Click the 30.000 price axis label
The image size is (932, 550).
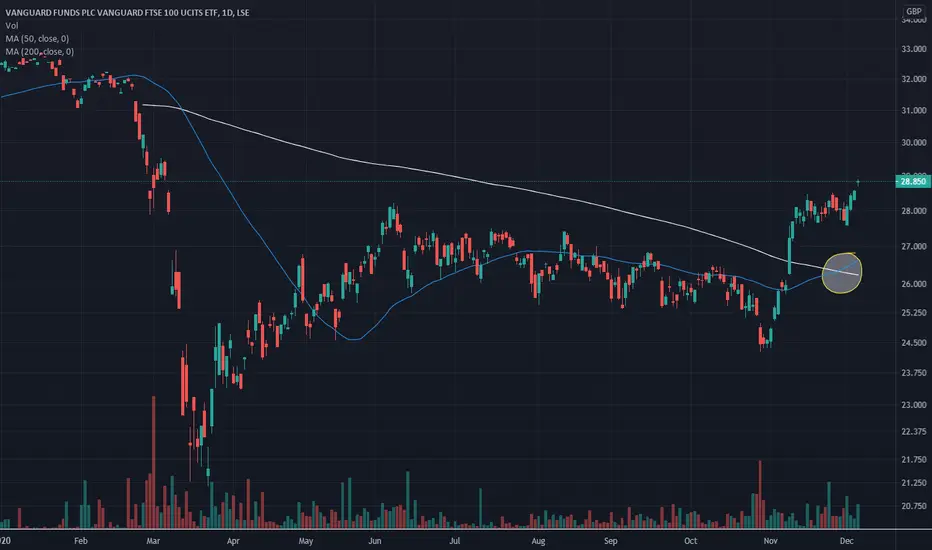(x=914, y=143)
